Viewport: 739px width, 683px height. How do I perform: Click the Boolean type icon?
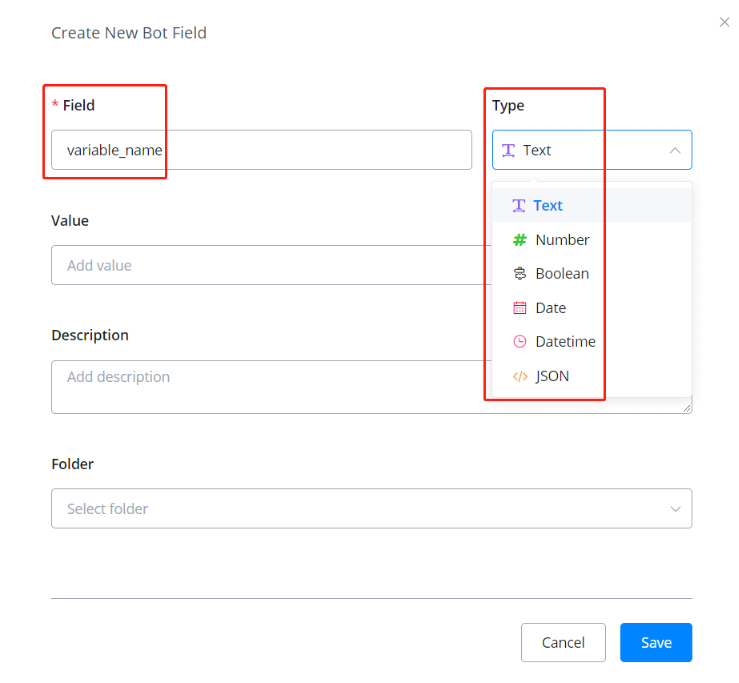click(519, 274)
